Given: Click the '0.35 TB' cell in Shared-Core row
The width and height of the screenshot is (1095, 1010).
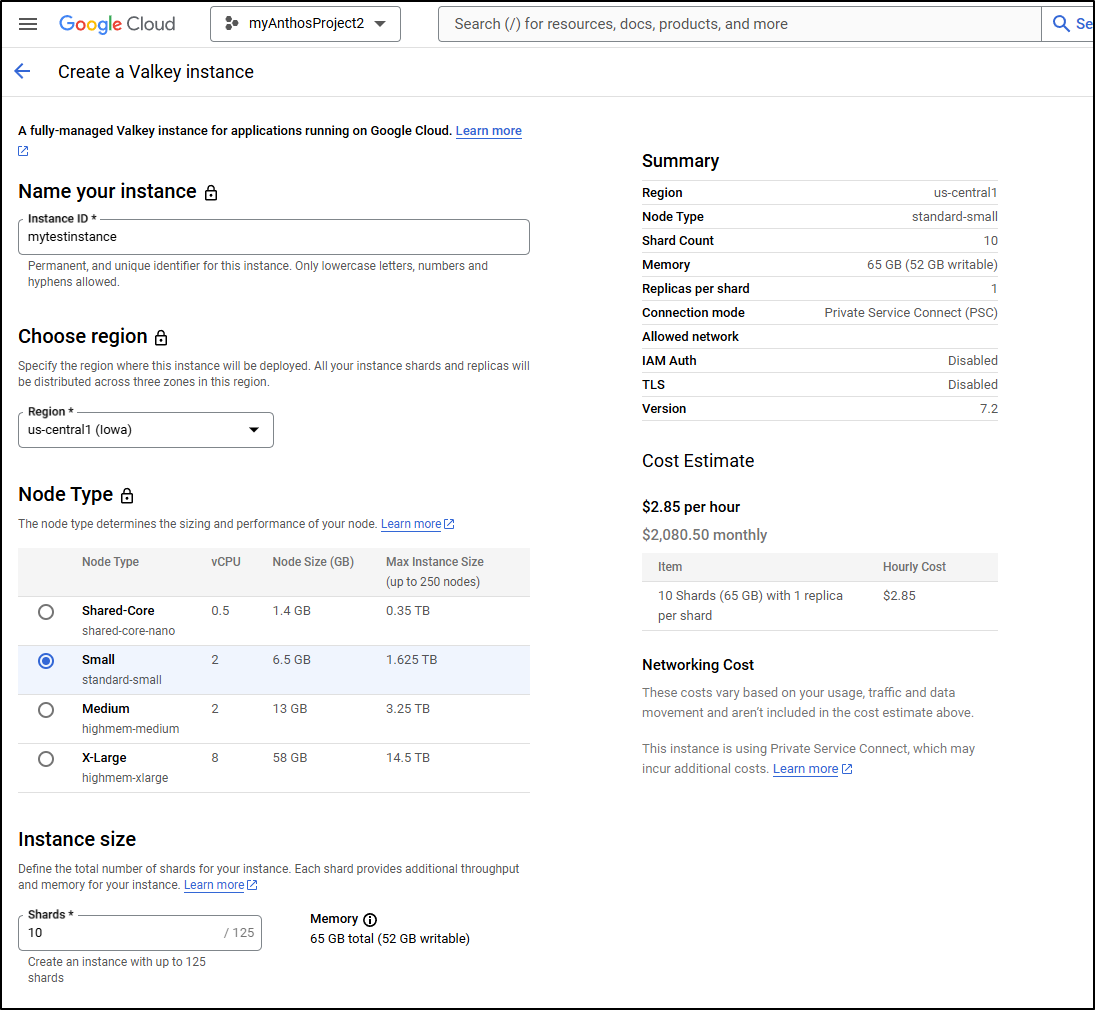Looking at the screenshot, I should click(408, 610).
